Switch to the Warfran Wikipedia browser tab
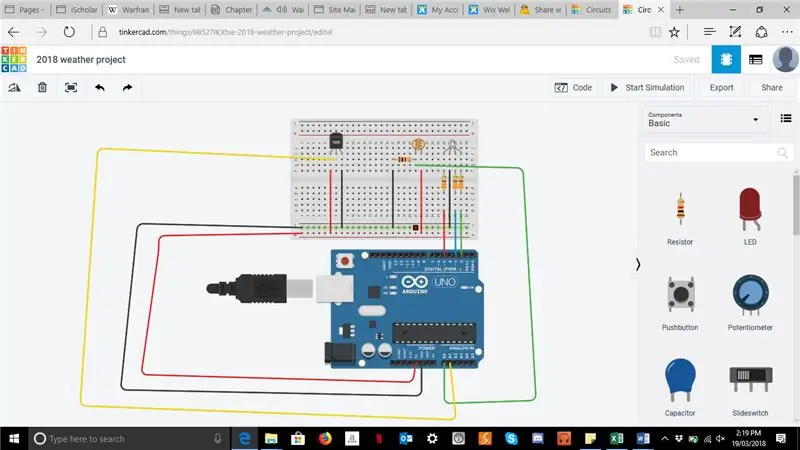The height and width of the screenshot is (450, 800). tap(129, 10)
